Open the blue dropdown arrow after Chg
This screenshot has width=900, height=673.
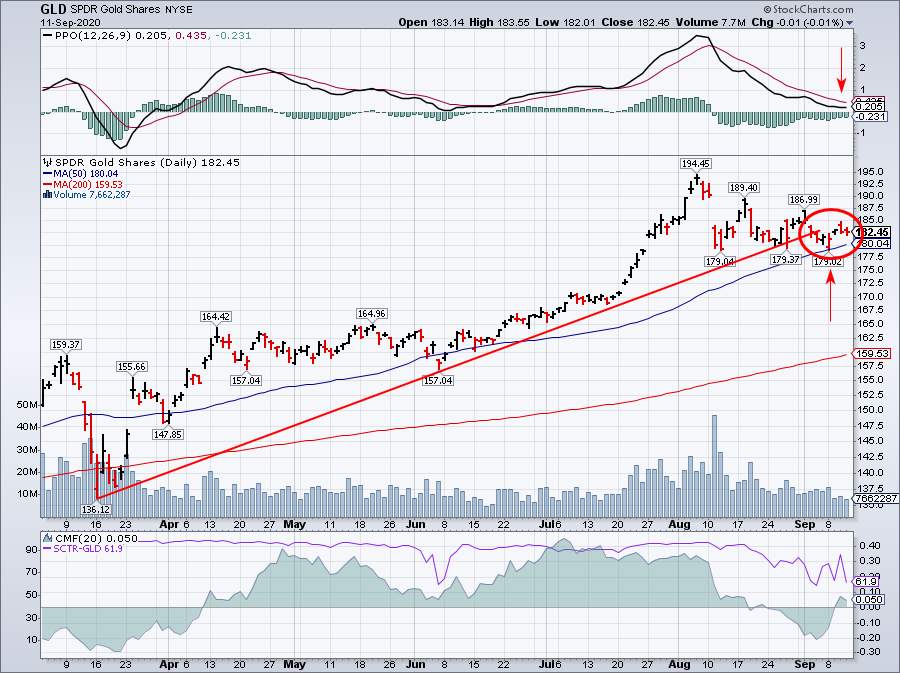pyautogui.click(x=849, y=24)
